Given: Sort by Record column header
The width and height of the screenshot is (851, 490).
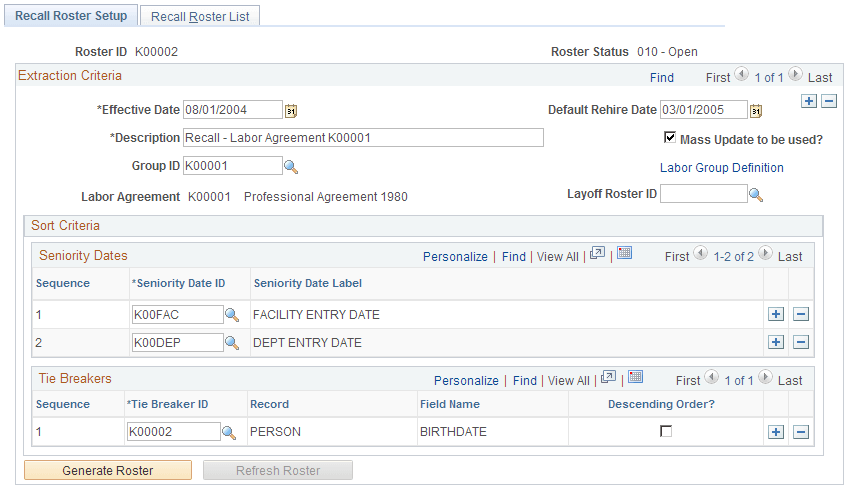Looking at the screenshot, I should (269, 404).
